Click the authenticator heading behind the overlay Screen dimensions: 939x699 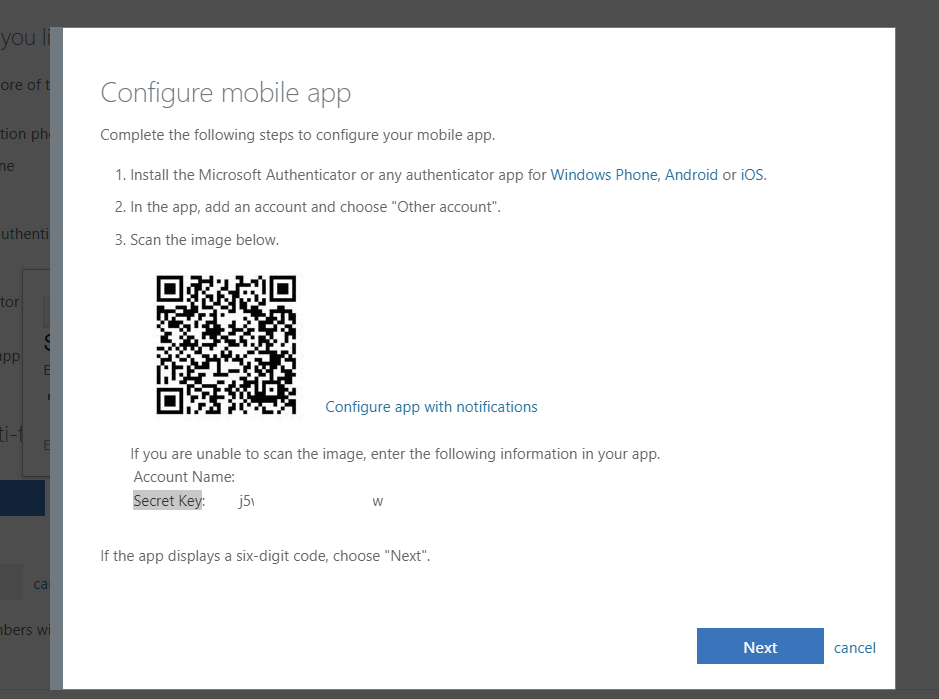[x=24, y=233]
